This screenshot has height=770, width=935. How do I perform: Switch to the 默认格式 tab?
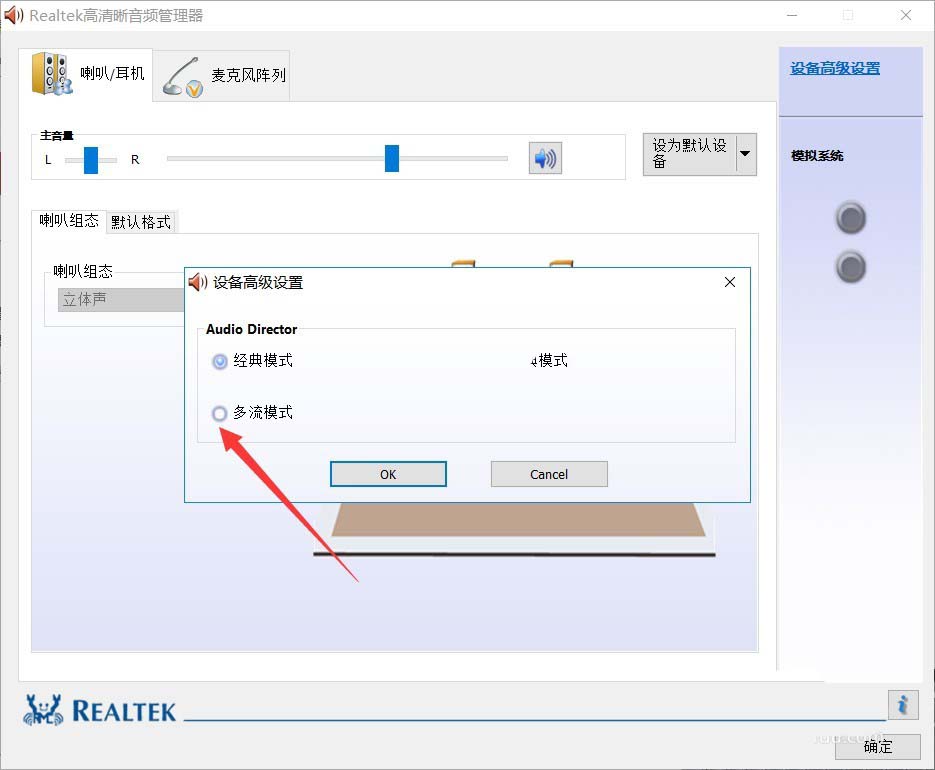coord(141,222)
